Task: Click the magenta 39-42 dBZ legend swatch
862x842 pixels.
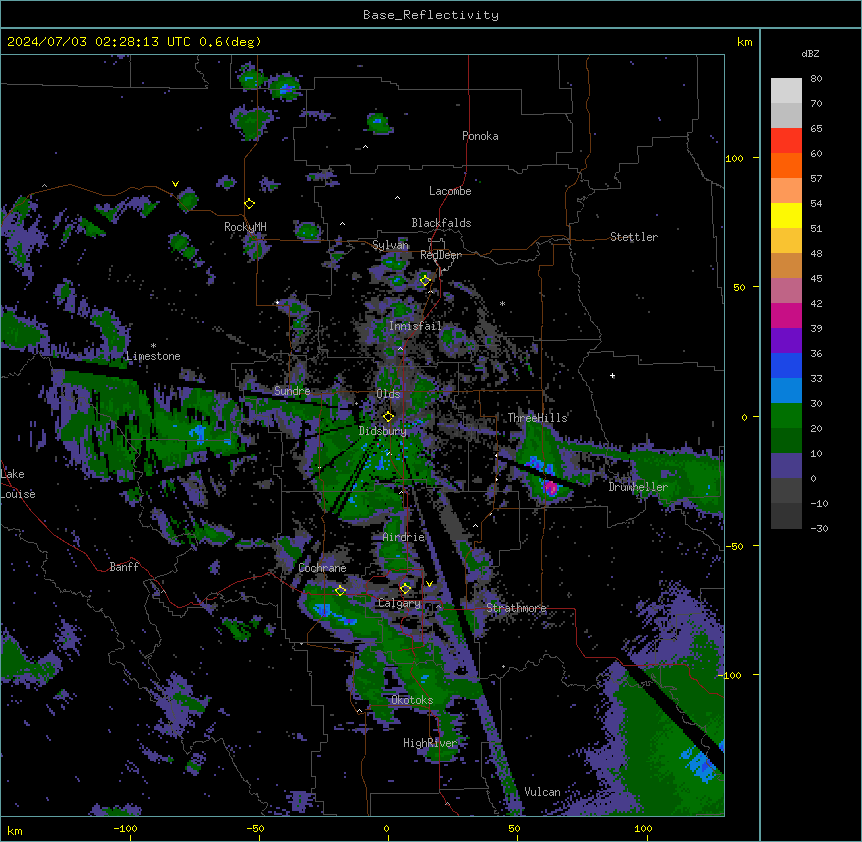Action: tap(786, 315)
